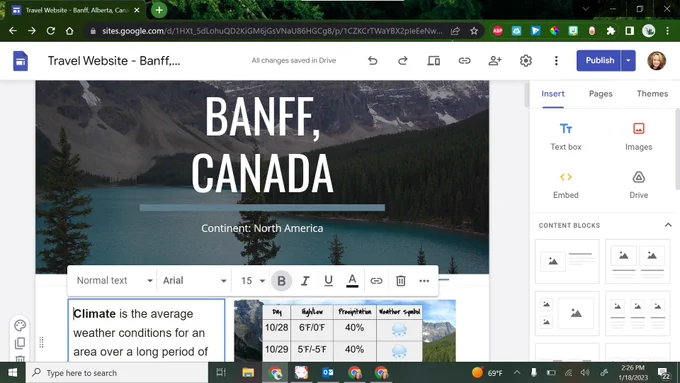Screen dimensions: 680x383
Task: Choose the two small plus large image block
Action: tap(567, 313)
